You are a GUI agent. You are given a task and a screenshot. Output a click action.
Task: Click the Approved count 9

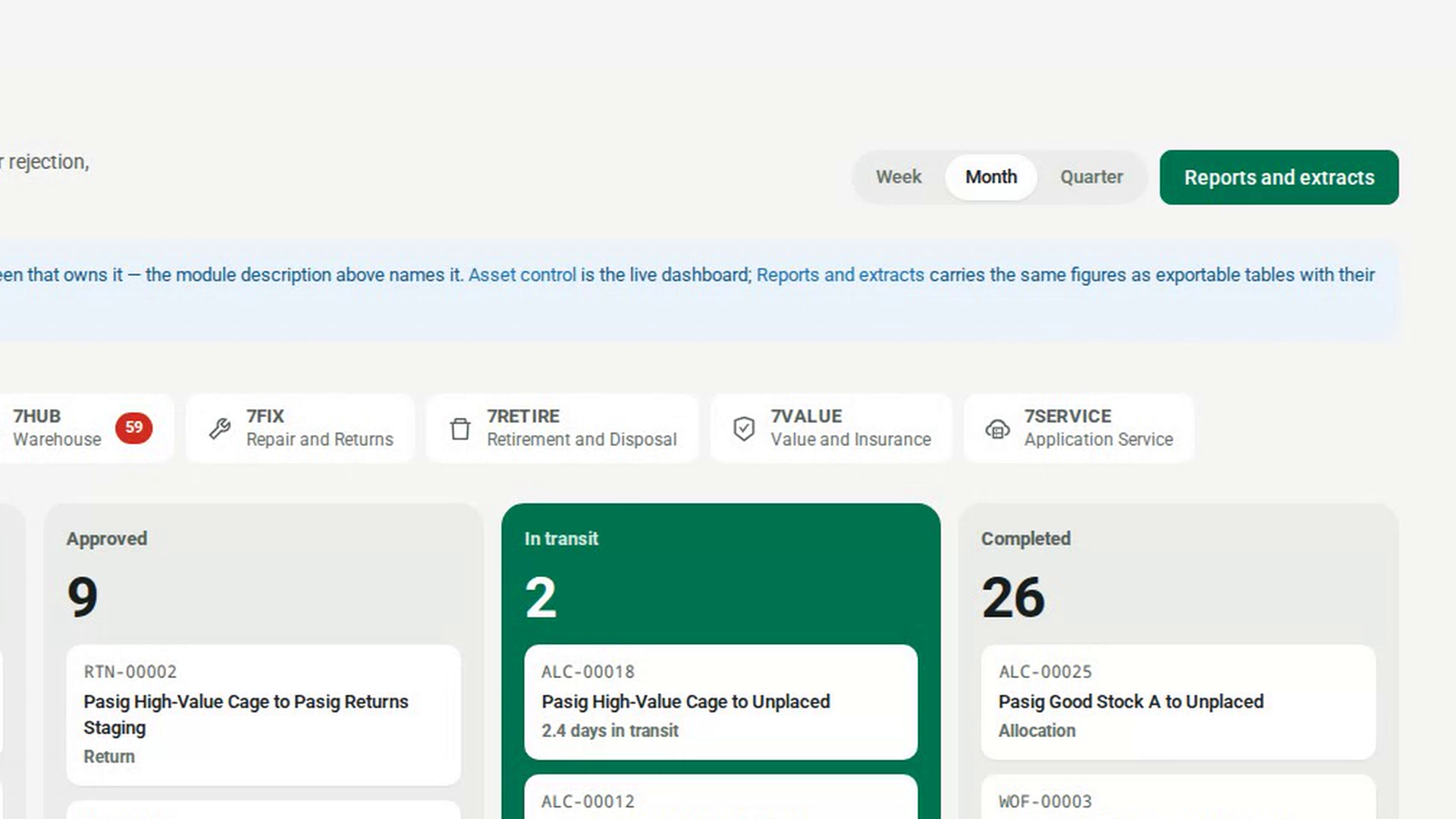pyautogui.click(x=82, y=597)
